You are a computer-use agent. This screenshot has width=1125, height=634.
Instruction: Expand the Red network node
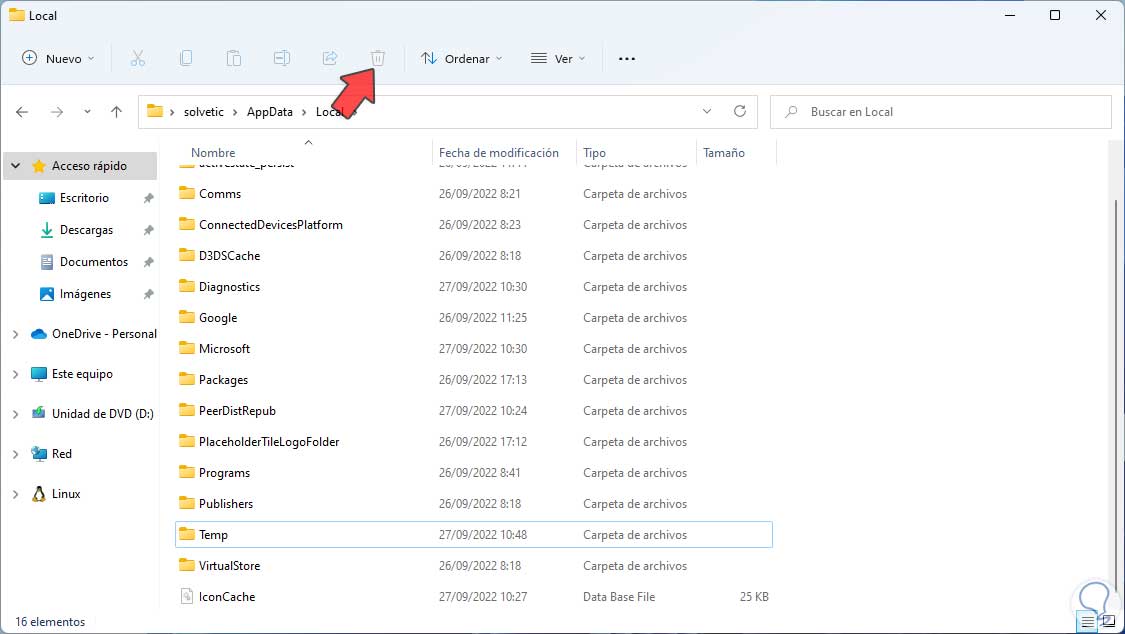tap(16, 454)
